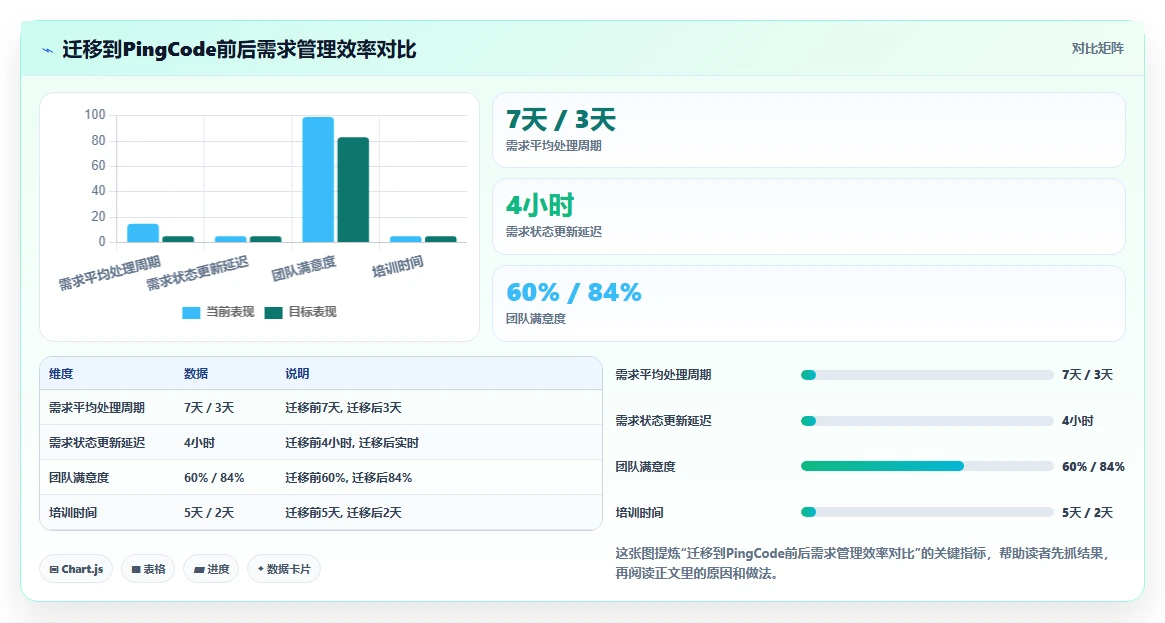The image size is (1165, 623).
Task: Click table cell 迁移前4小时, 迁移后实时
Action: (x=352, y=443)
